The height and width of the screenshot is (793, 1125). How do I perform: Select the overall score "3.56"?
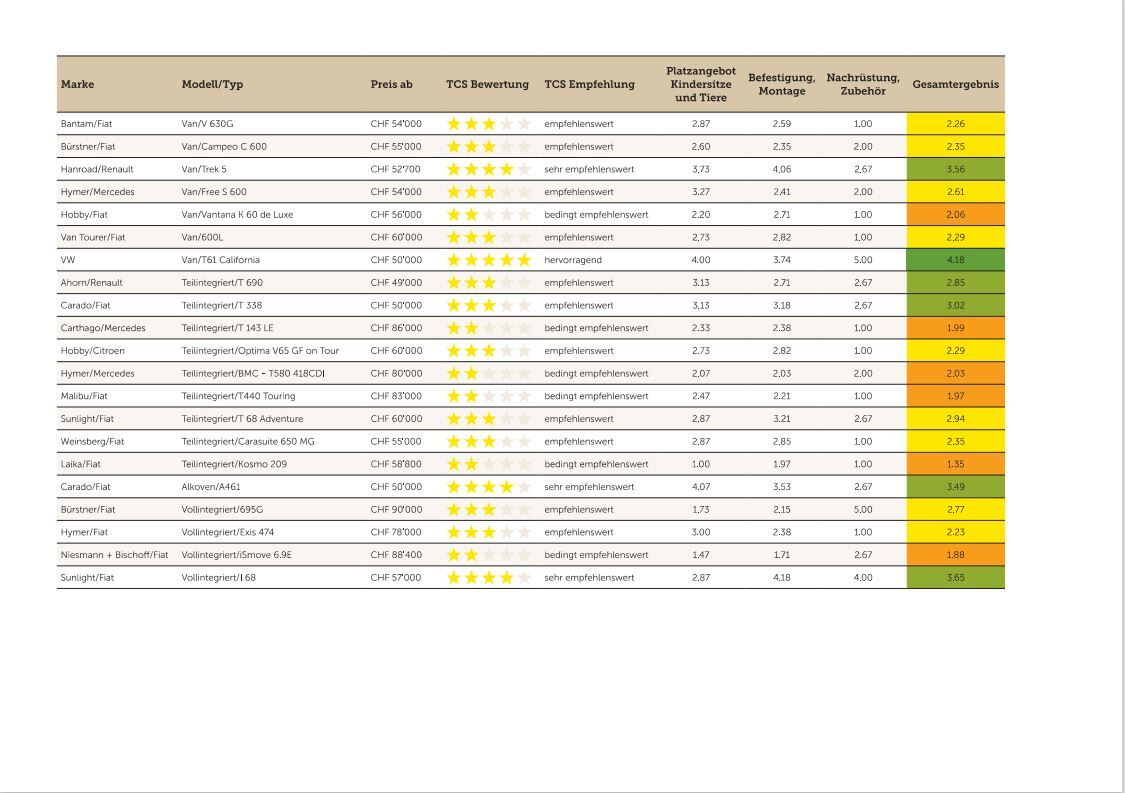[956, 169]
